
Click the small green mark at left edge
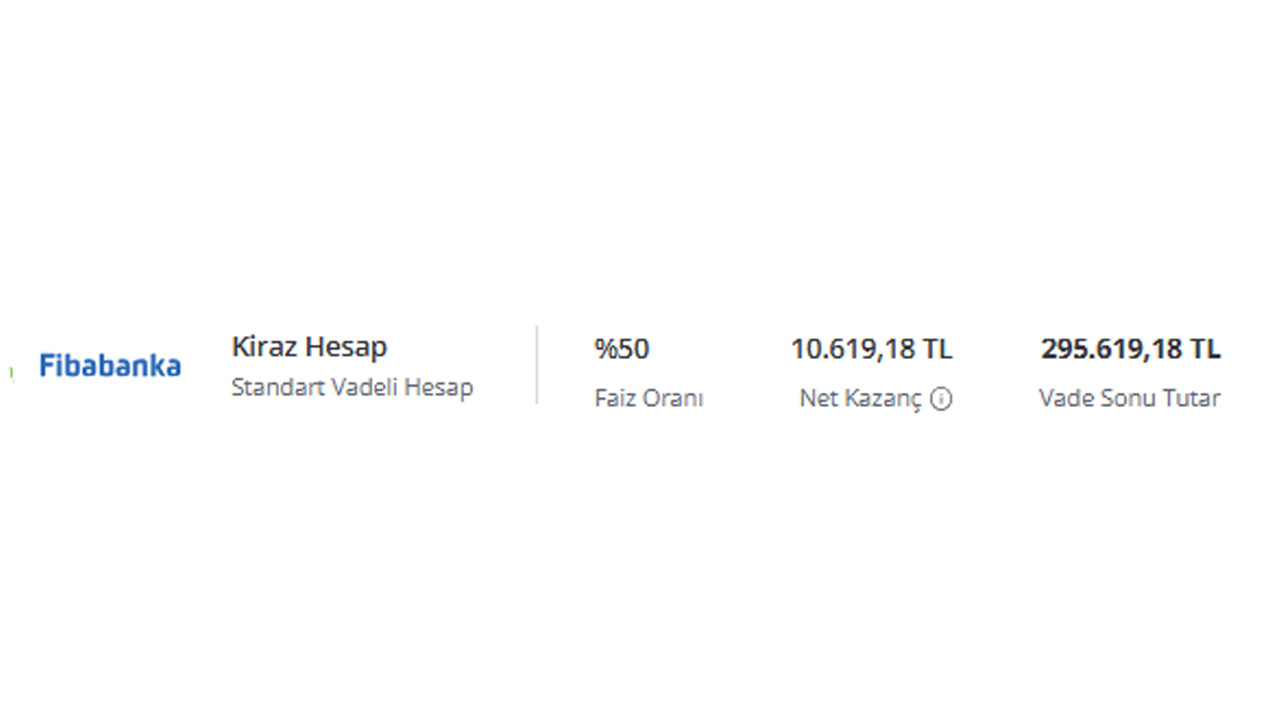point(11,373)
